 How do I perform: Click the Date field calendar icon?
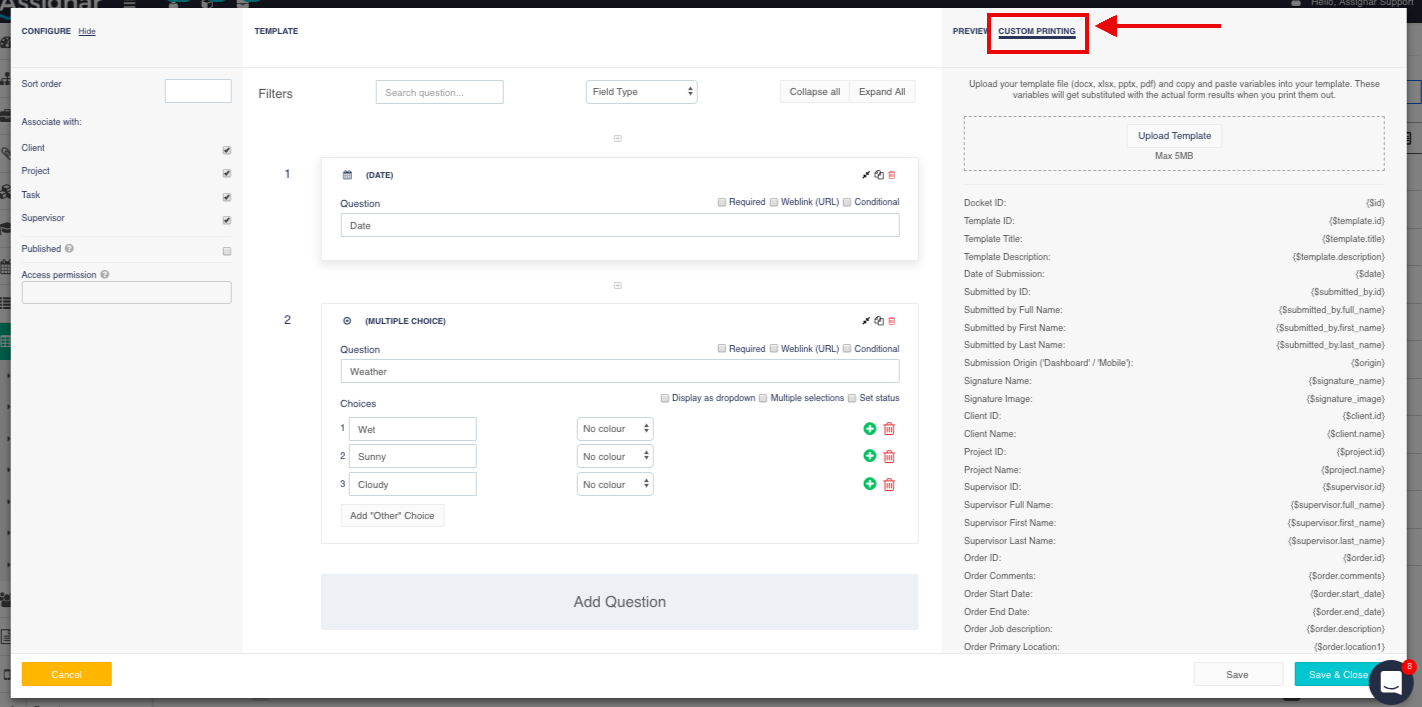348,175
